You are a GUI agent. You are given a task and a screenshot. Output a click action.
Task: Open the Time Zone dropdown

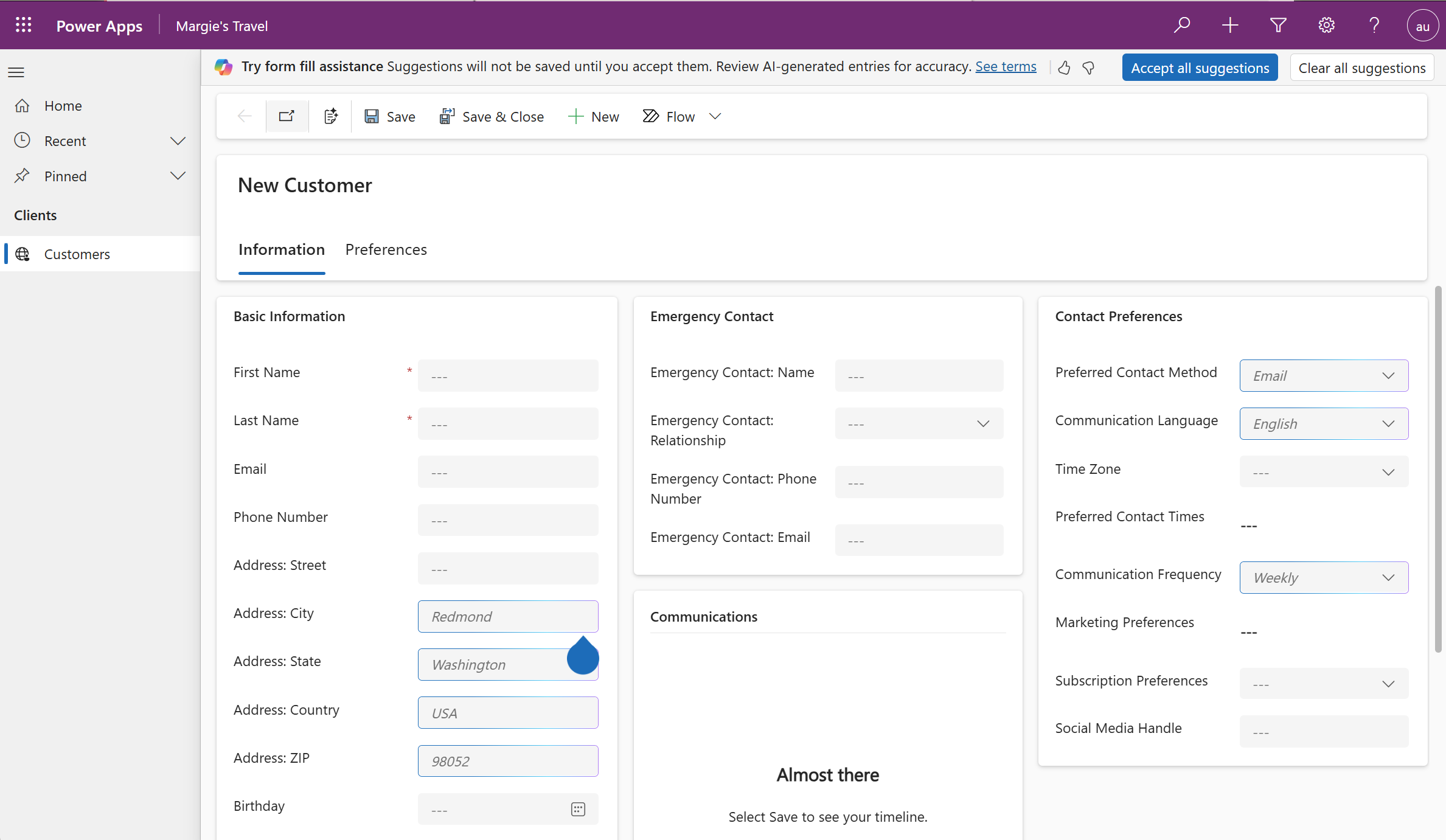pos(1324,471)
